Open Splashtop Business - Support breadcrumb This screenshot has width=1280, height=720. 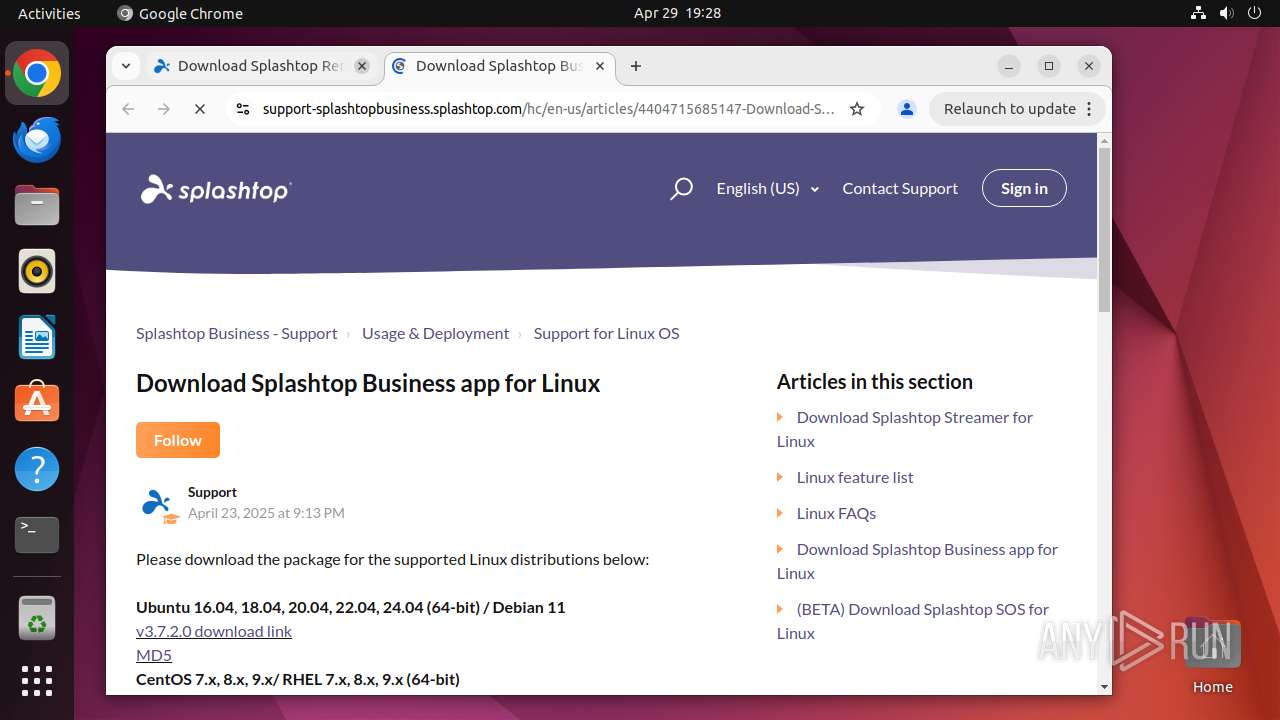pos(237,333)
